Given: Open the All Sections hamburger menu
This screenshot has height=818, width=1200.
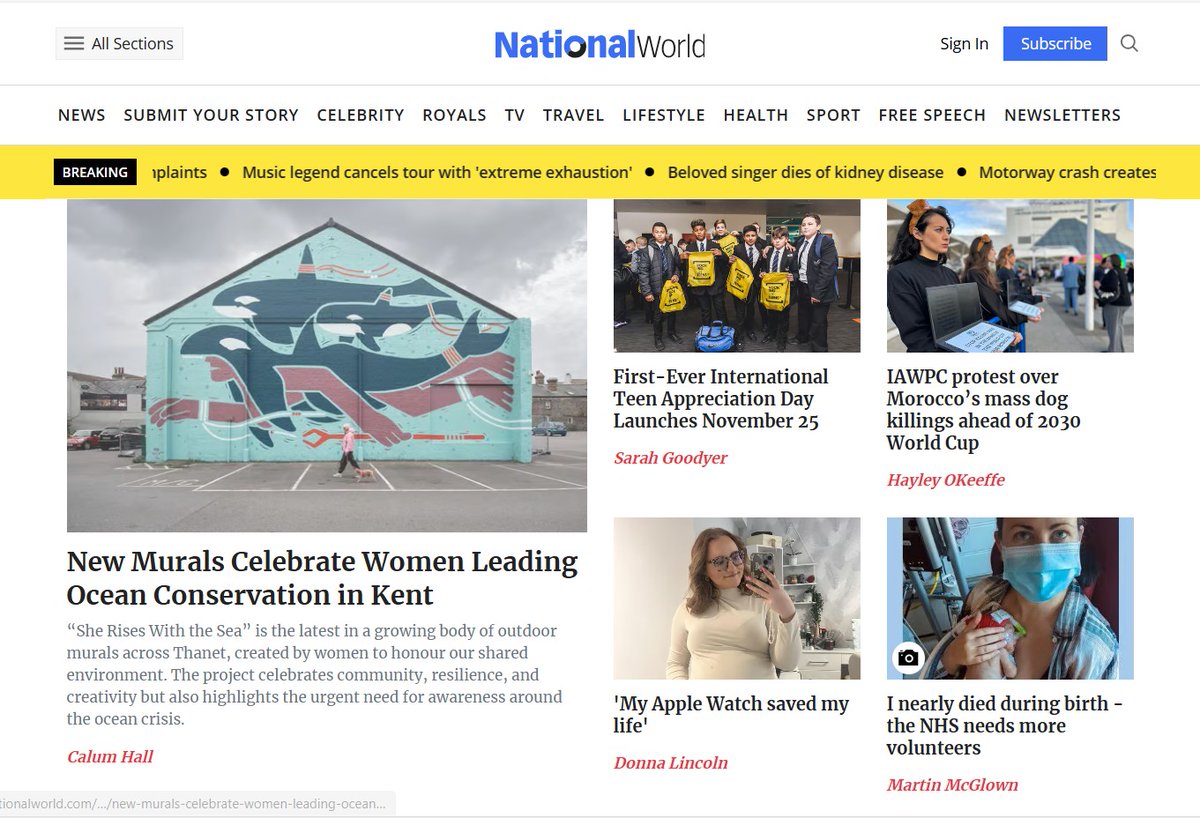Looking at the screenshot, I should pos(118,43).
